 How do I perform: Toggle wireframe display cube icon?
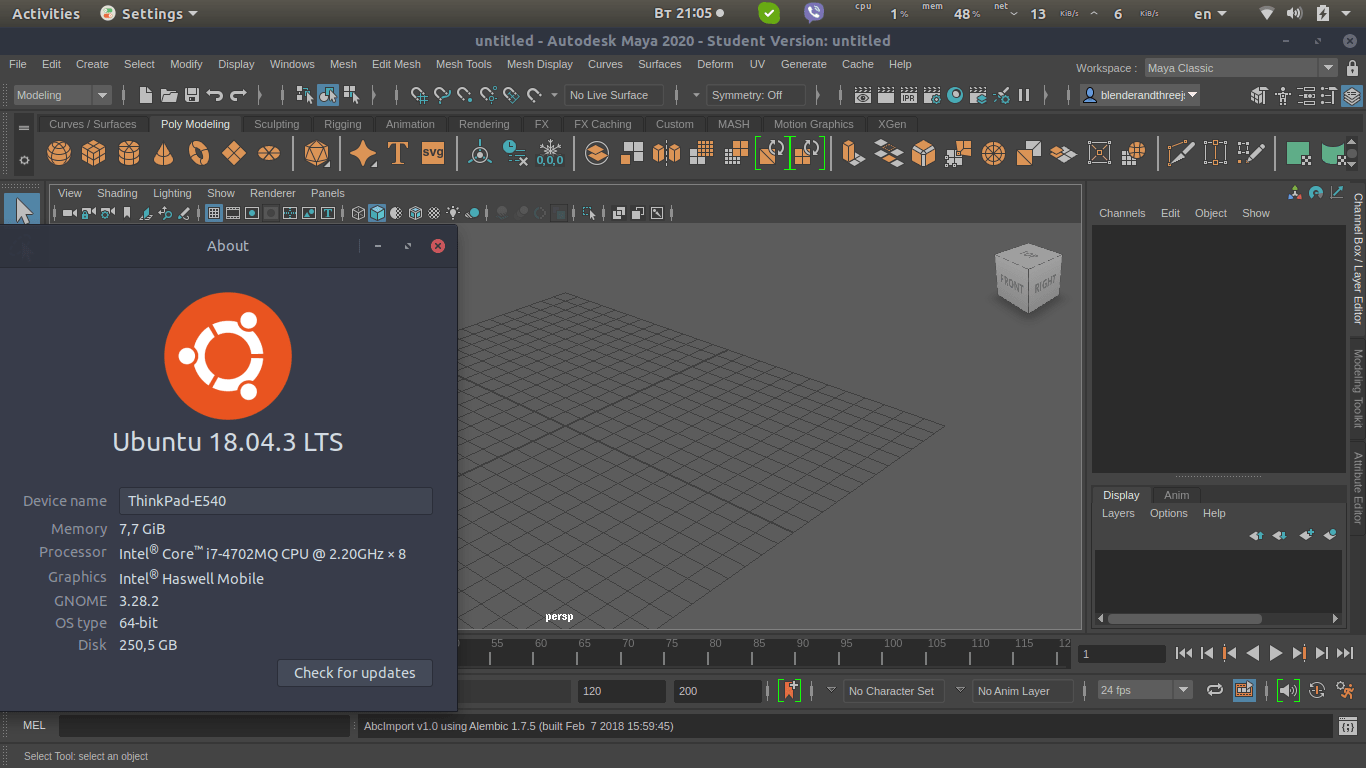point(359,213)
